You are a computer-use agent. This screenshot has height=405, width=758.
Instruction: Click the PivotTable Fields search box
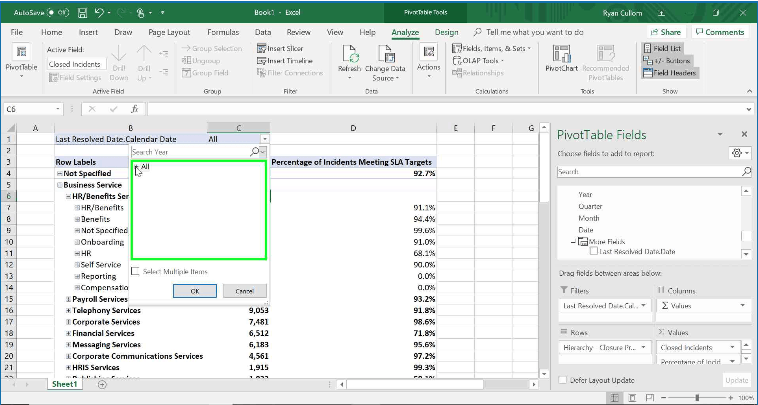click(x=647, y=172)
